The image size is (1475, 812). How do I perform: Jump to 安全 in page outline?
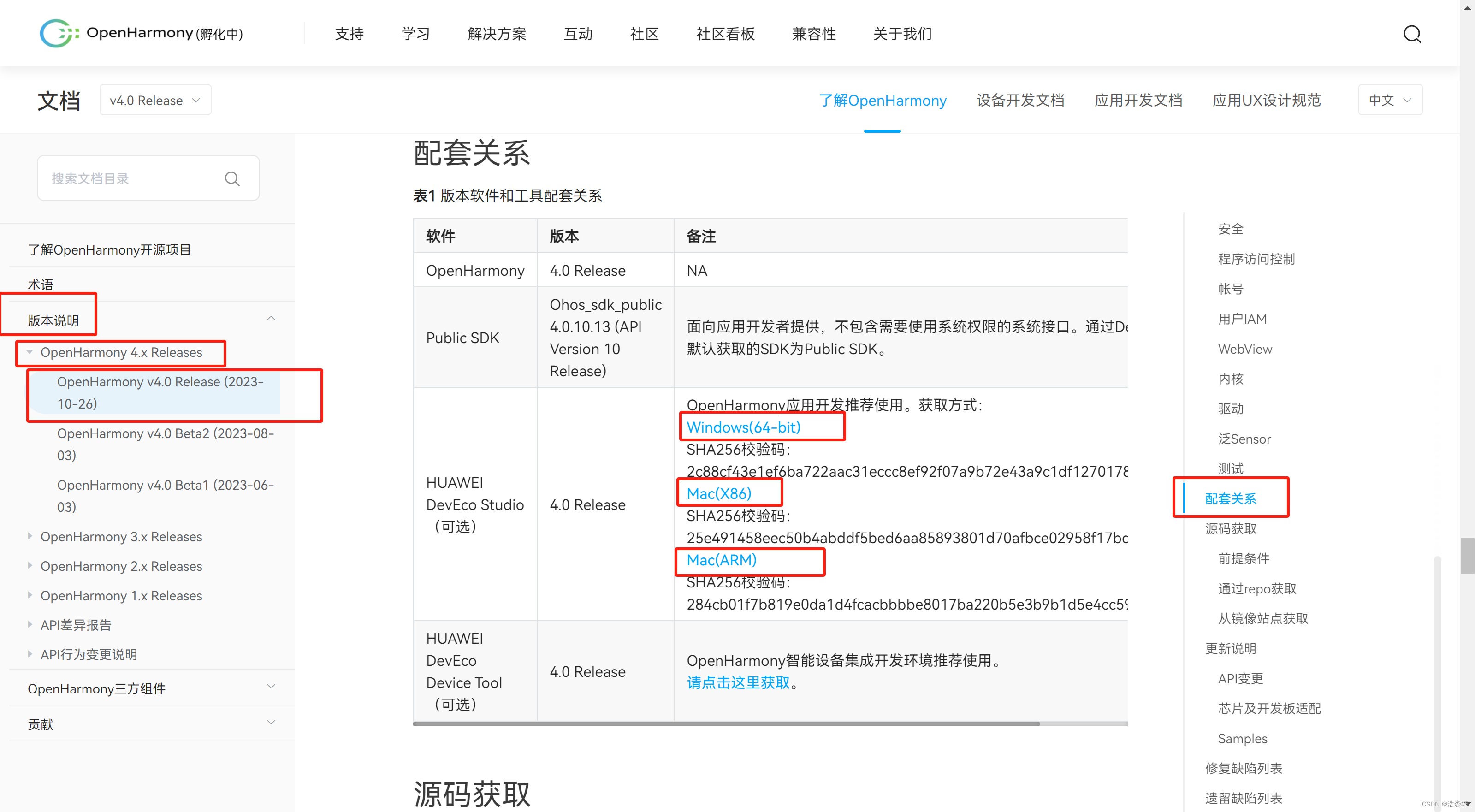[1231, 229]
